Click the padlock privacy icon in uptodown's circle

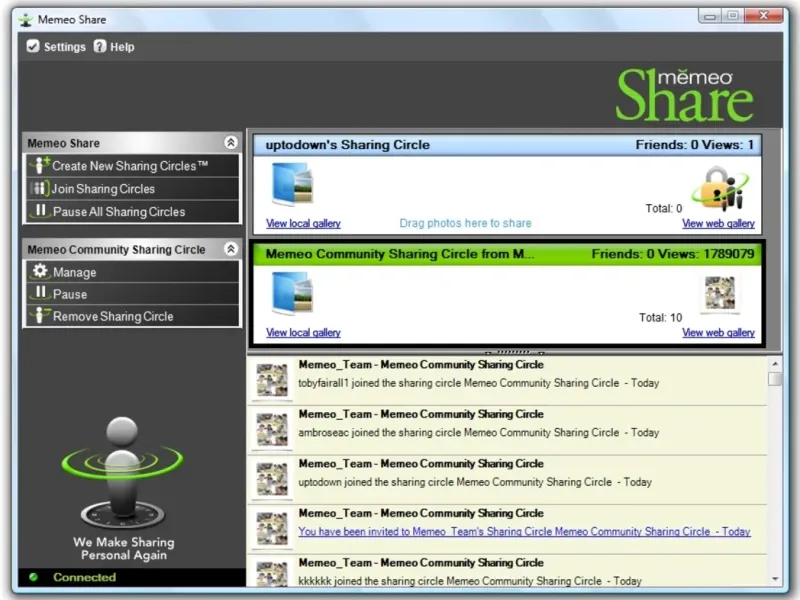(720, 188)
